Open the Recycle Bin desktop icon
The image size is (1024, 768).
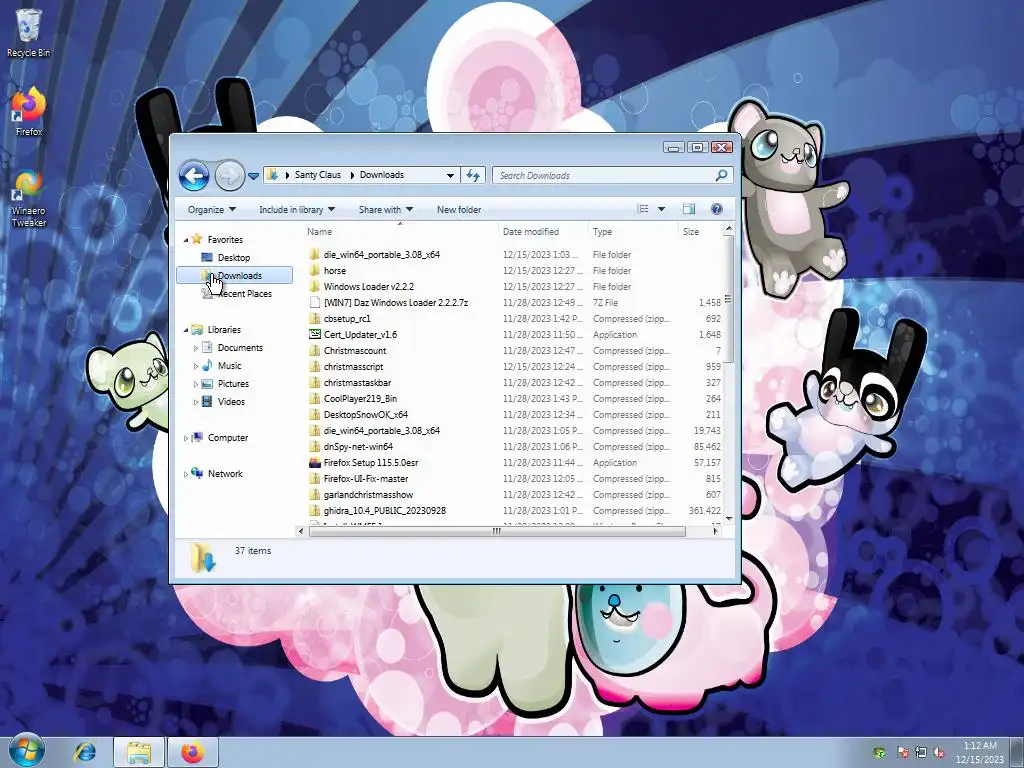[28, 33]
